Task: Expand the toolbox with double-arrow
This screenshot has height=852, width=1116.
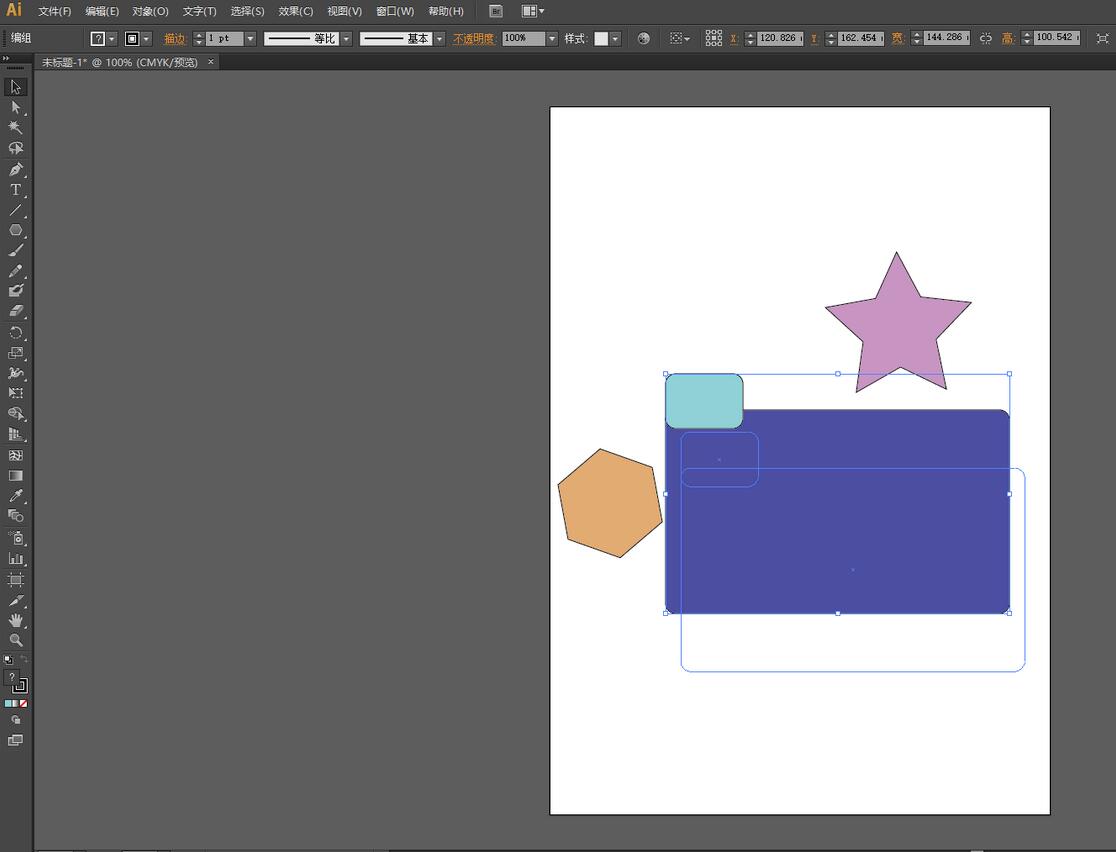Action: click(5, 58)
